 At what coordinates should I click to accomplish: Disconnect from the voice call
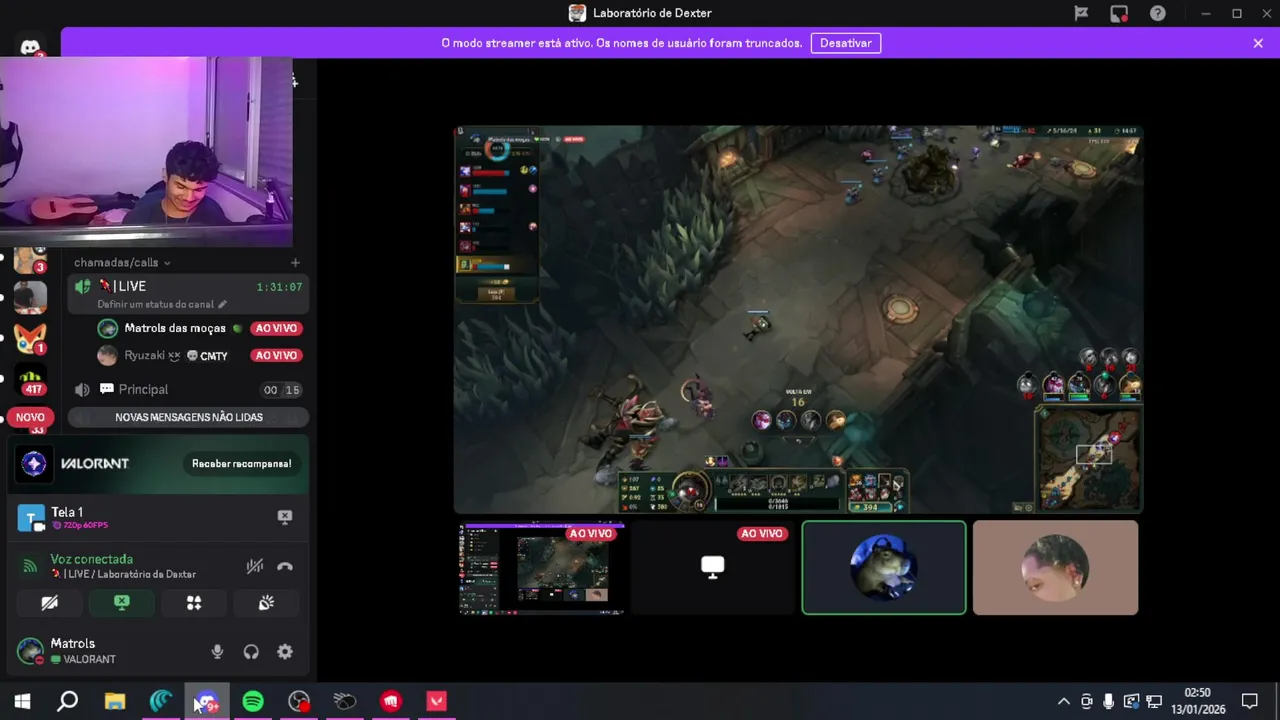285,566
